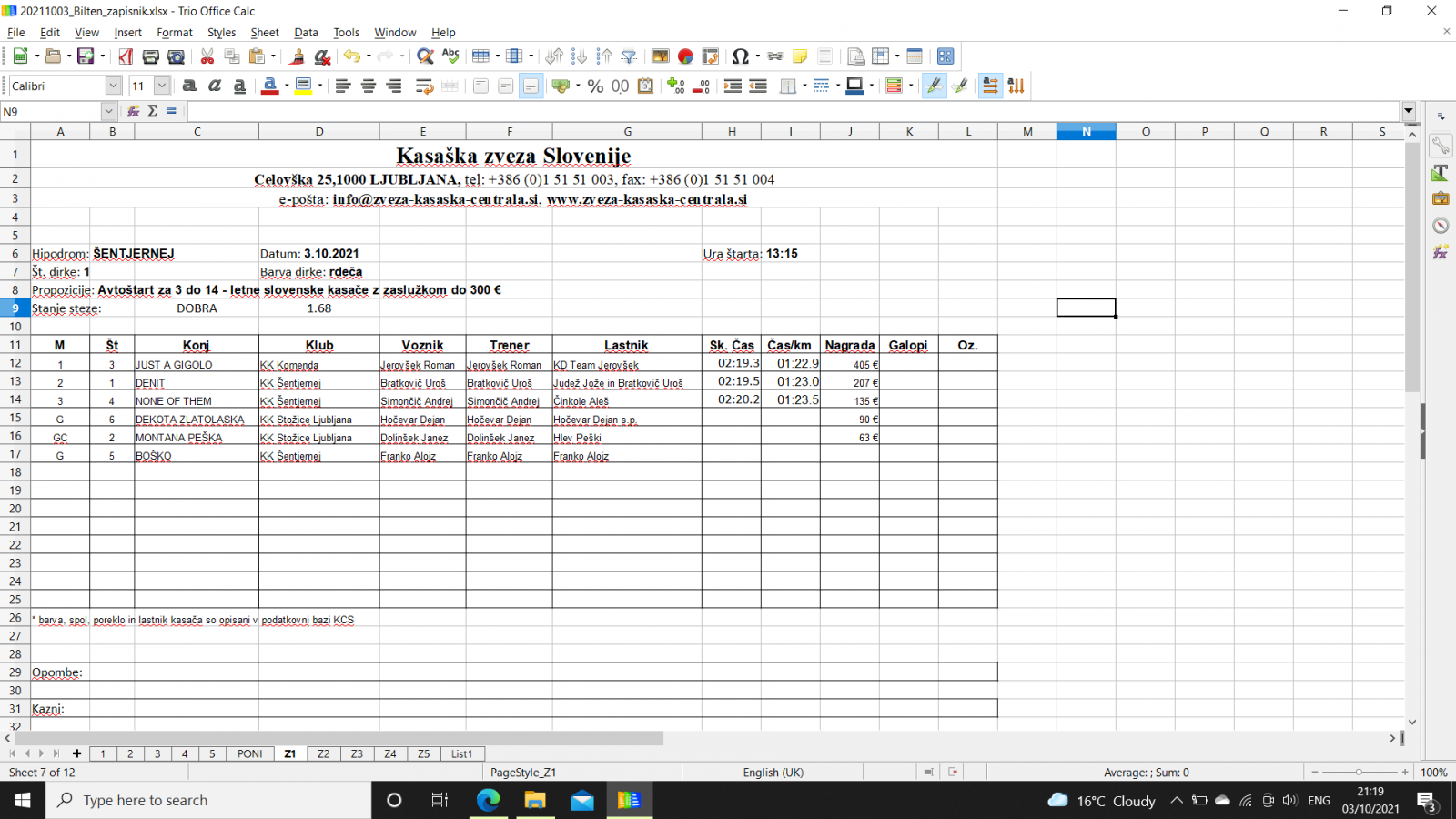1456x819 pixels.
Task: Toggle bold text formatting
Action: (x=189, y=86)
